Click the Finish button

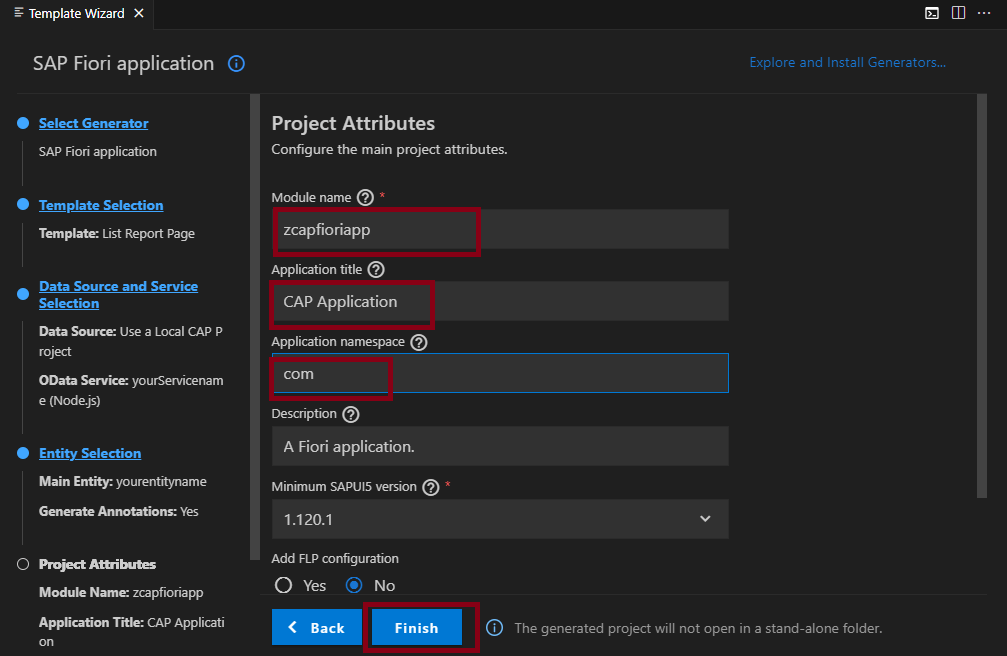[416, 628]
